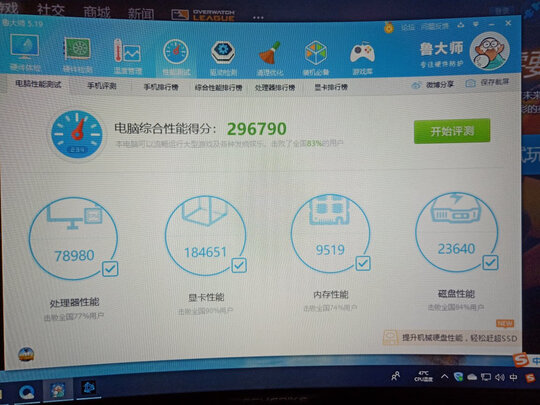540x405 pixels.
Task: Open 驱动检测 driver detection icon
Action: coord(223,58)
